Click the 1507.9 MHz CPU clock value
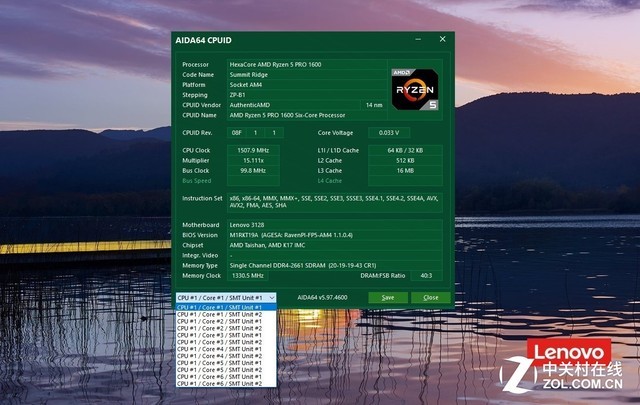Image resolution: width=640 pixels, height=405 pixels. tap(253, 150)
